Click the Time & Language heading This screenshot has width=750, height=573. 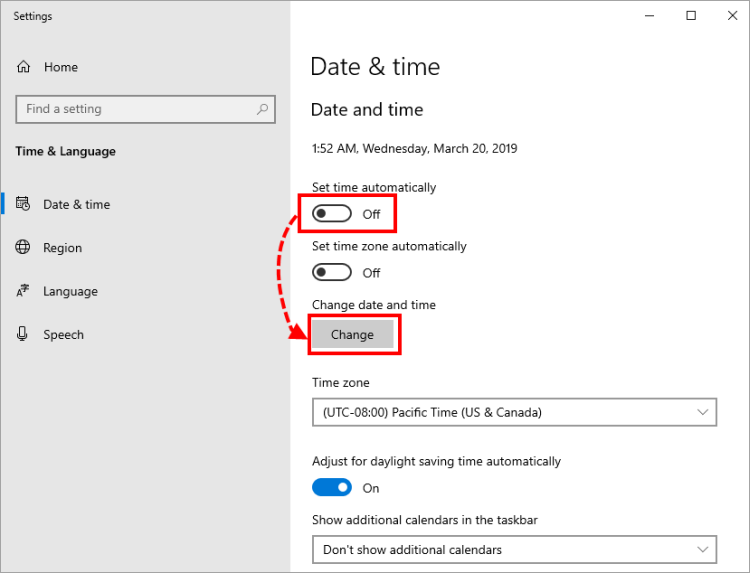click(66, 151)
